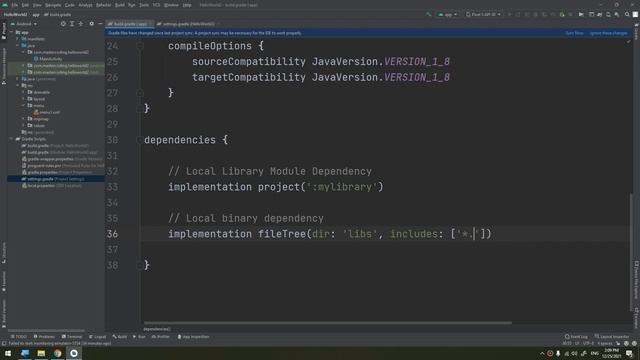640x360 pixels.
Task: Open the File menu
Action: pyautogui.click(x=15, y=5)
